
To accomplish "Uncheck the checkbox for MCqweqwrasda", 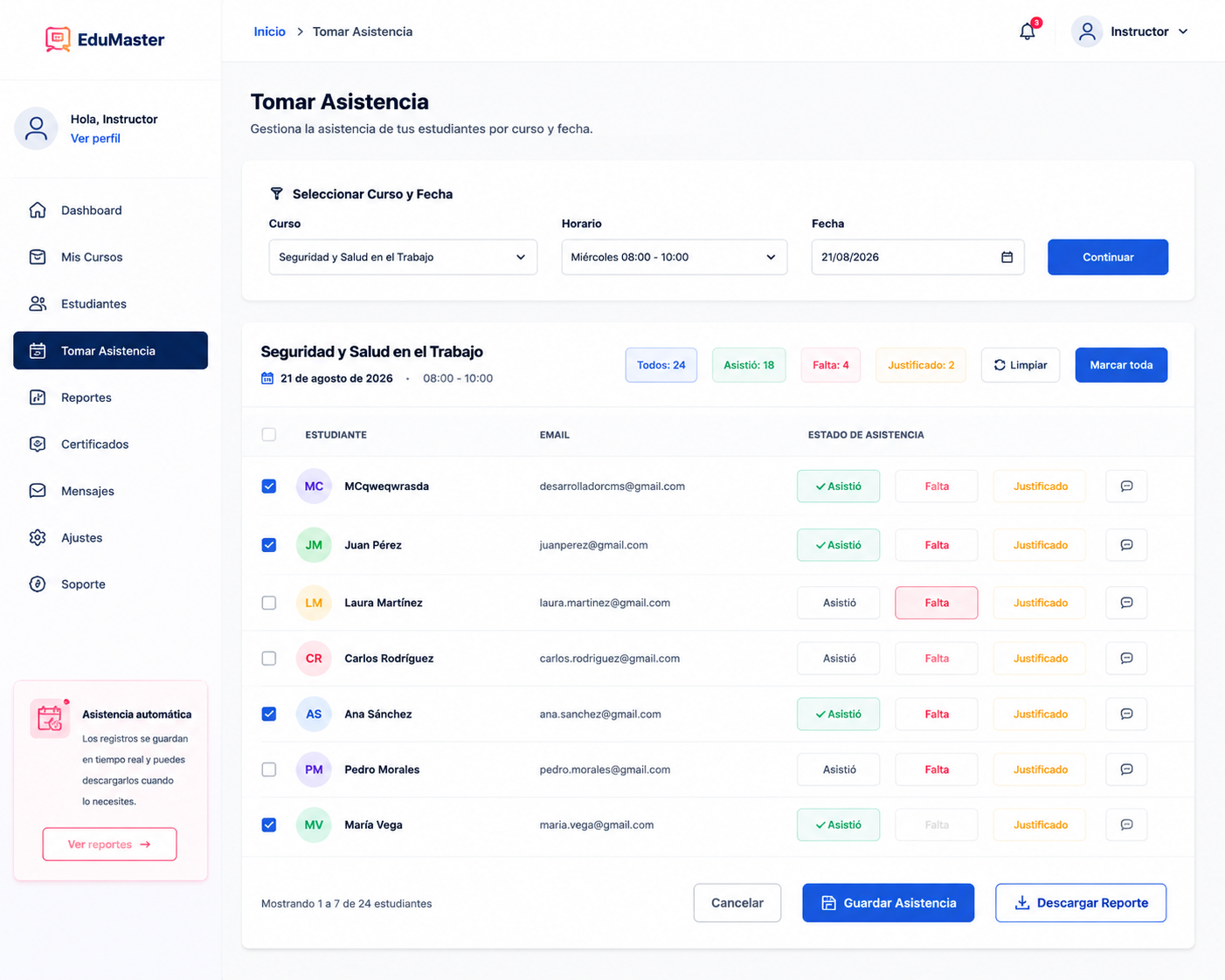I will click(x=269, y=487).
